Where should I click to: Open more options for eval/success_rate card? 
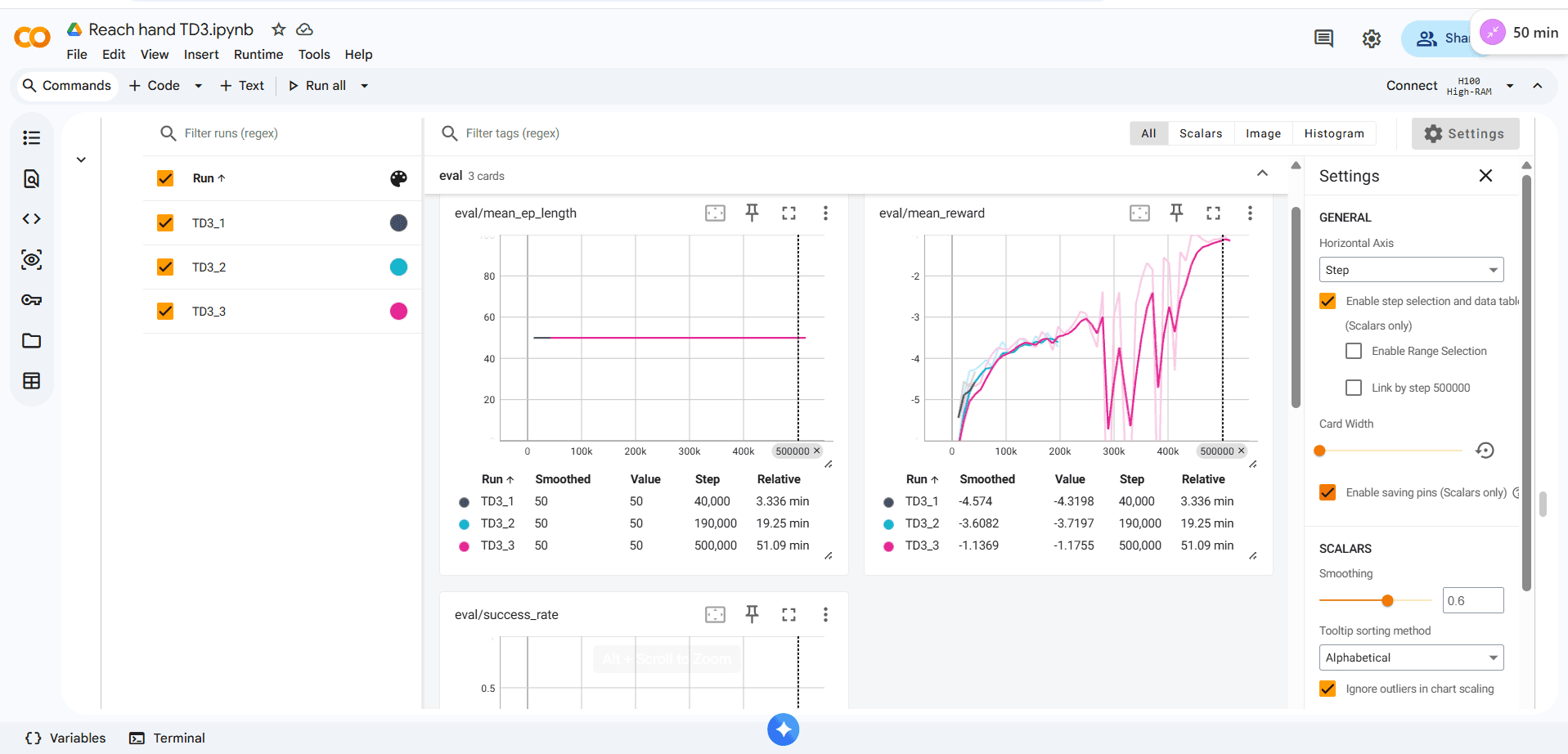pyautogui.click(x=825, y=614)
